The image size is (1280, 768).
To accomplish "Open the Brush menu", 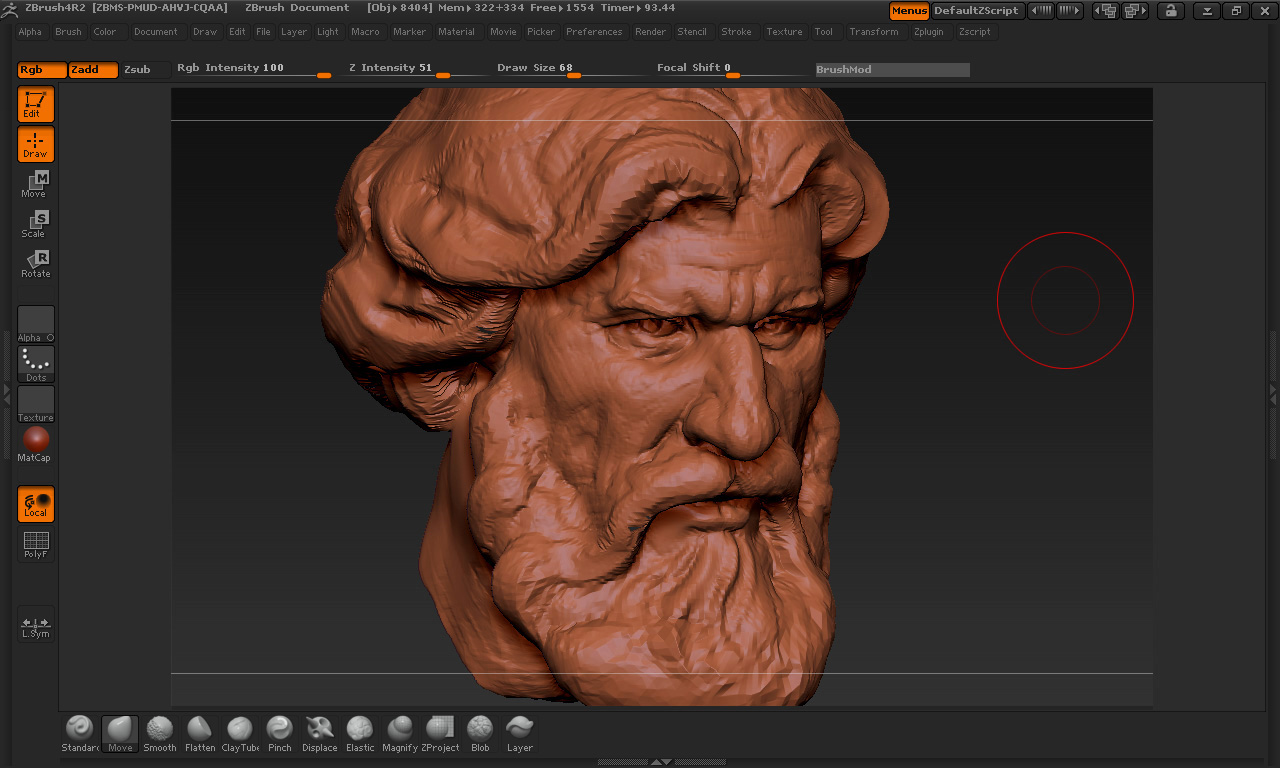I will pos(69,32).
